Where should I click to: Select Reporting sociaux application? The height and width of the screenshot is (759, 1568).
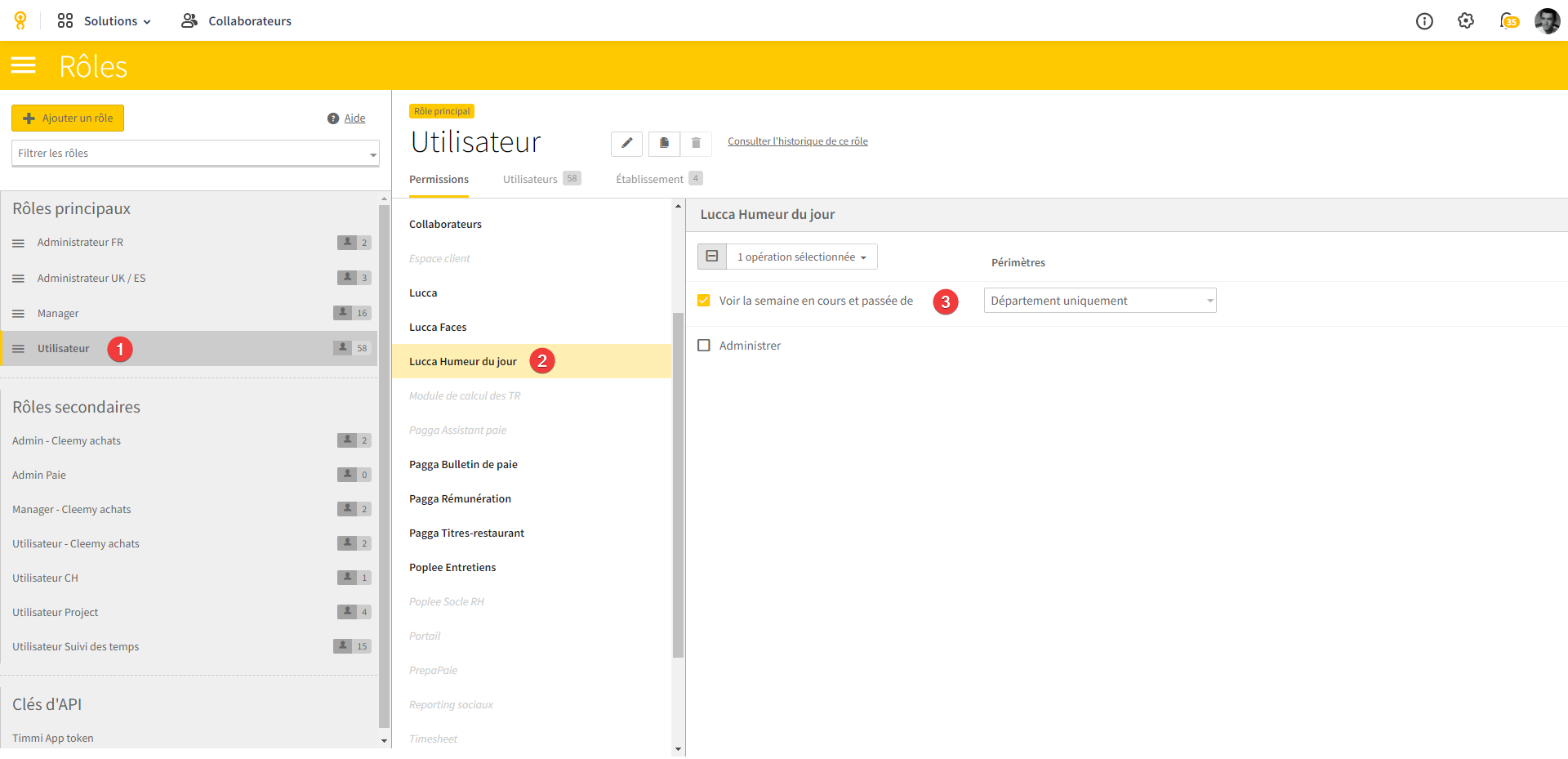(532, 705)
